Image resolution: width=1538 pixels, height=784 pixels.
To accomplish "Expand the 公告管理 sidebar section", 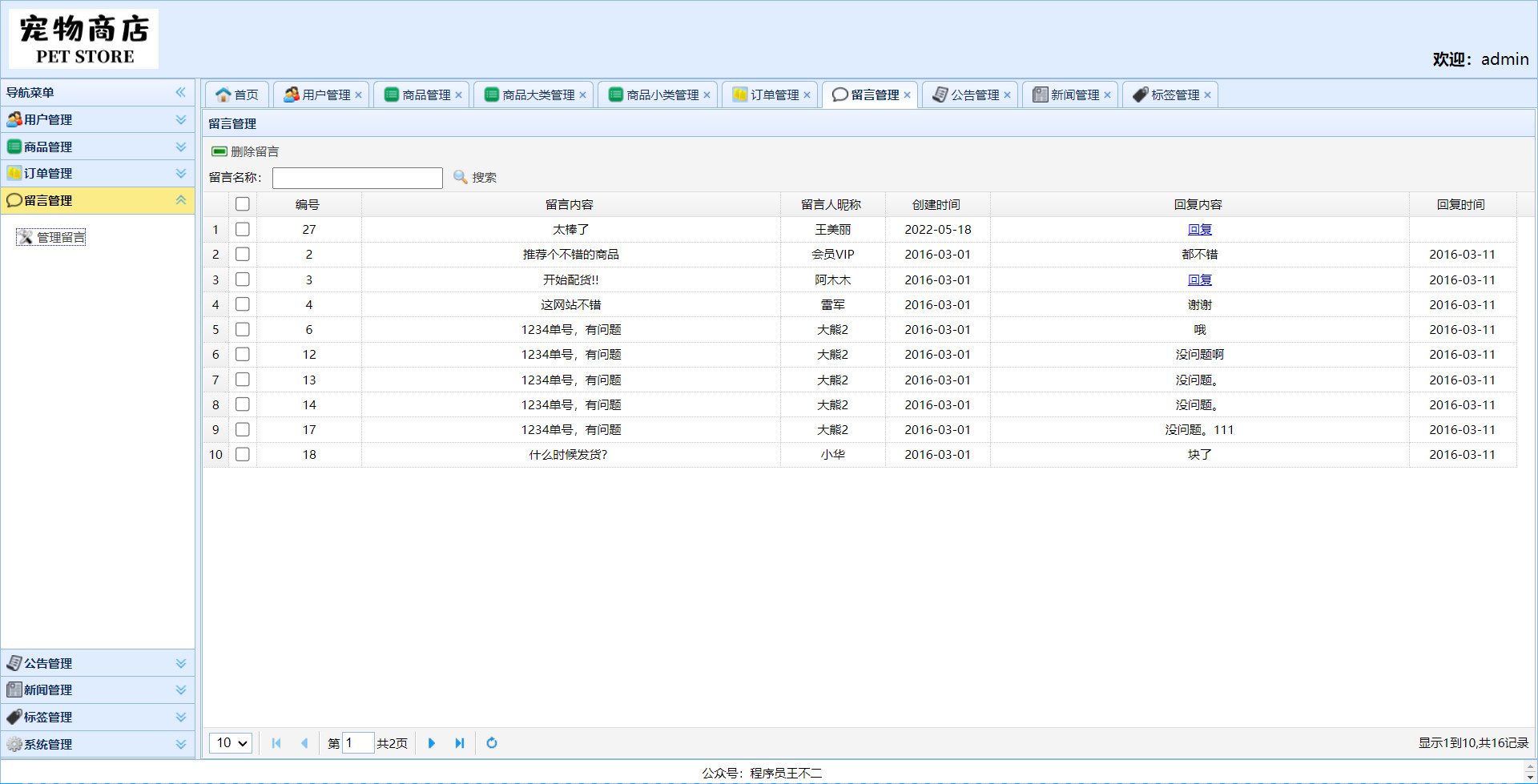I will 181,663.
